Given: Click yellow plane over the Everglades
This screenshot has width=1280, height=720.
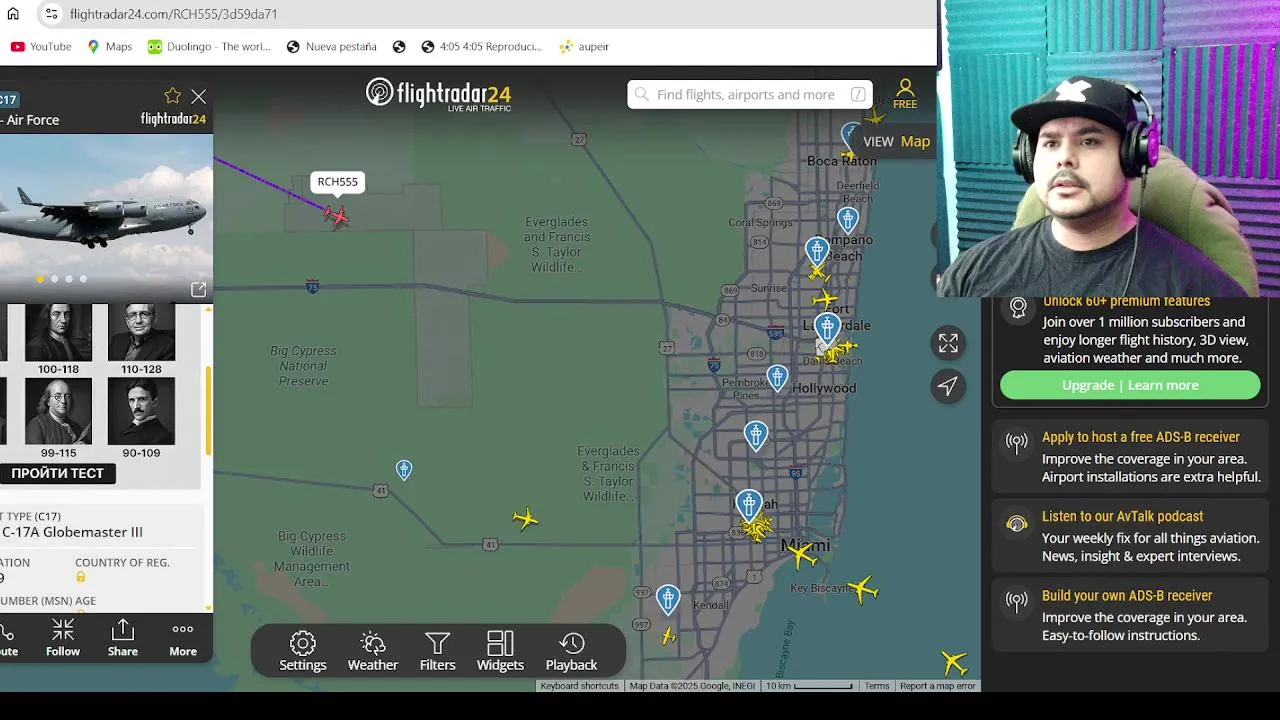Looking at the screenshot, I should click(x=525, y=518).
